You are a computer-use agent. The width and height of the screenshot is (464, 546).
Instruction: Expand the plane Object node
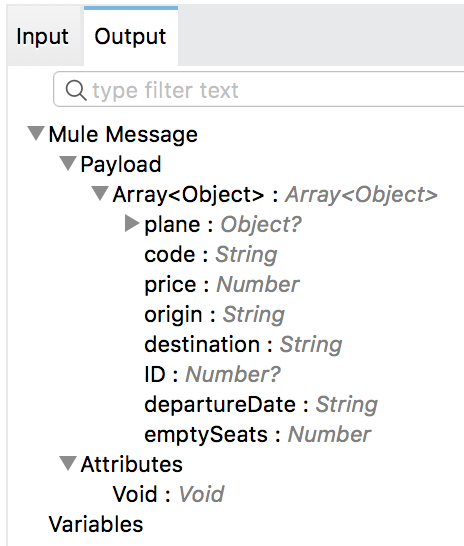point(132,223)
